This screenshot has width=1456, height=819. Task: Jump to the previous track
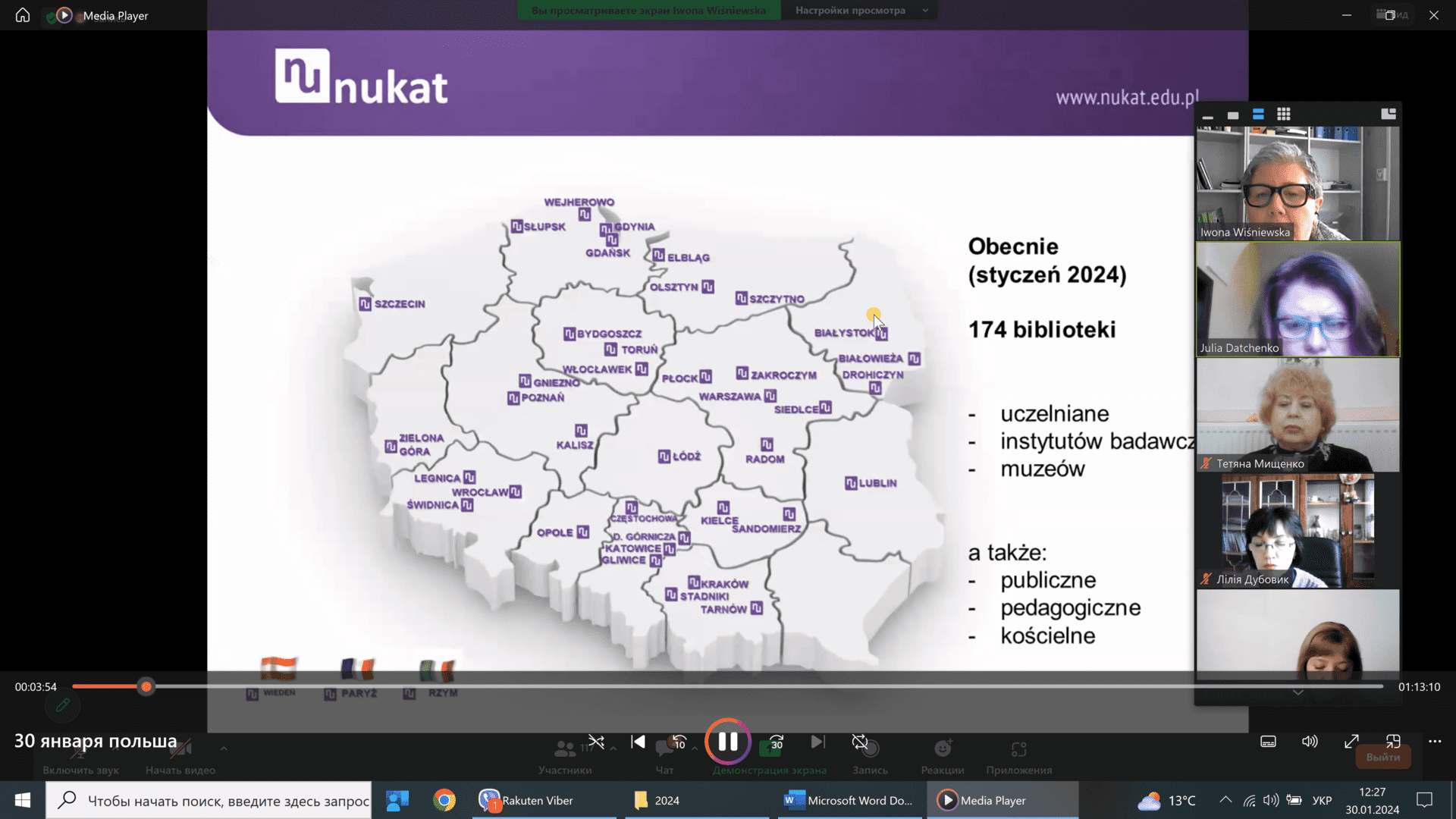pyautogui.click(x=638, y=742)
